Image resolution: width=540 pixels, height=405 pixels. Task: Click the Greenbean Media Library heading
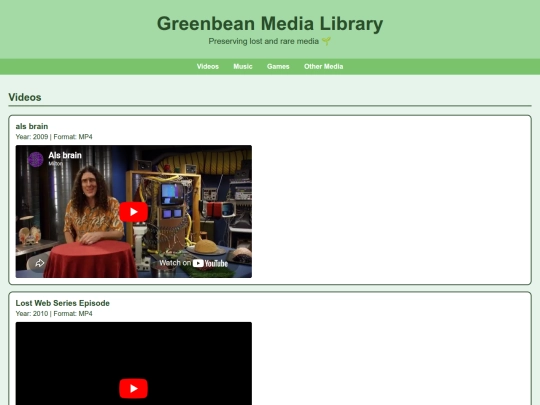click(270, 24)
